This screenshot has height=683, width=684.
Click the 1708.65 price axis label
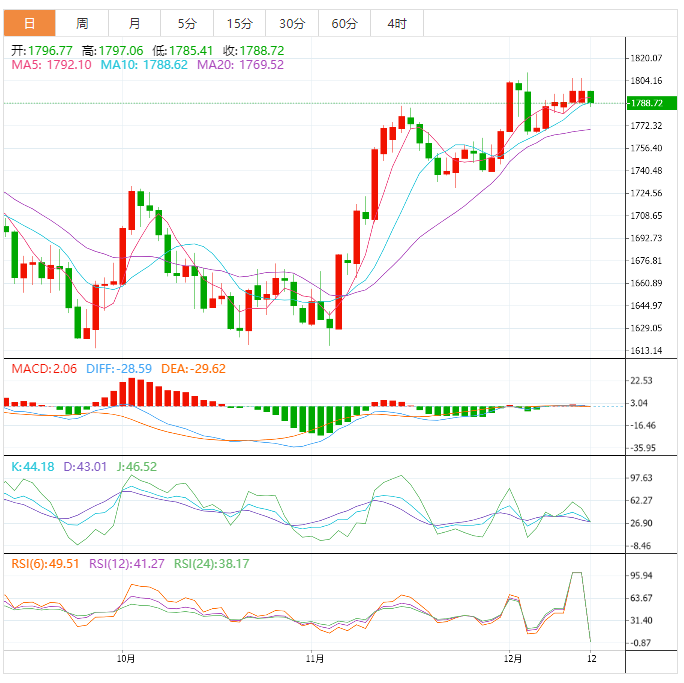pyautogui.click(x=646, y=215)
